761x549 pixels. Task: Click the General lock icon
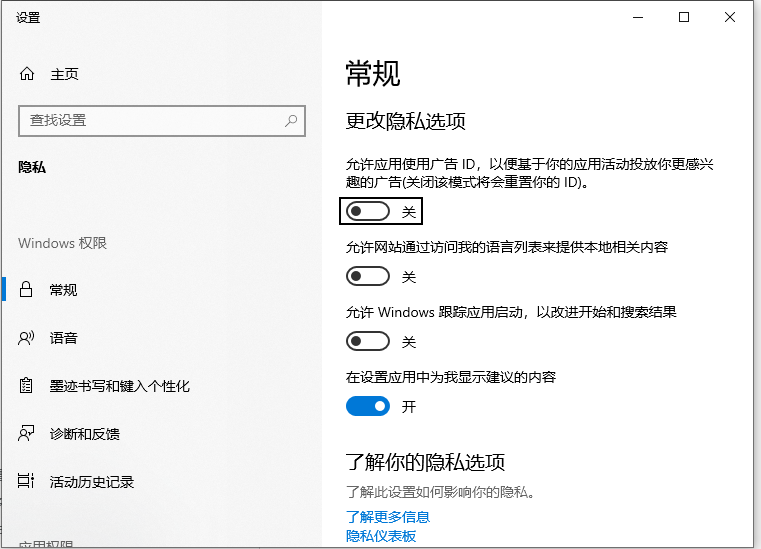27,290
